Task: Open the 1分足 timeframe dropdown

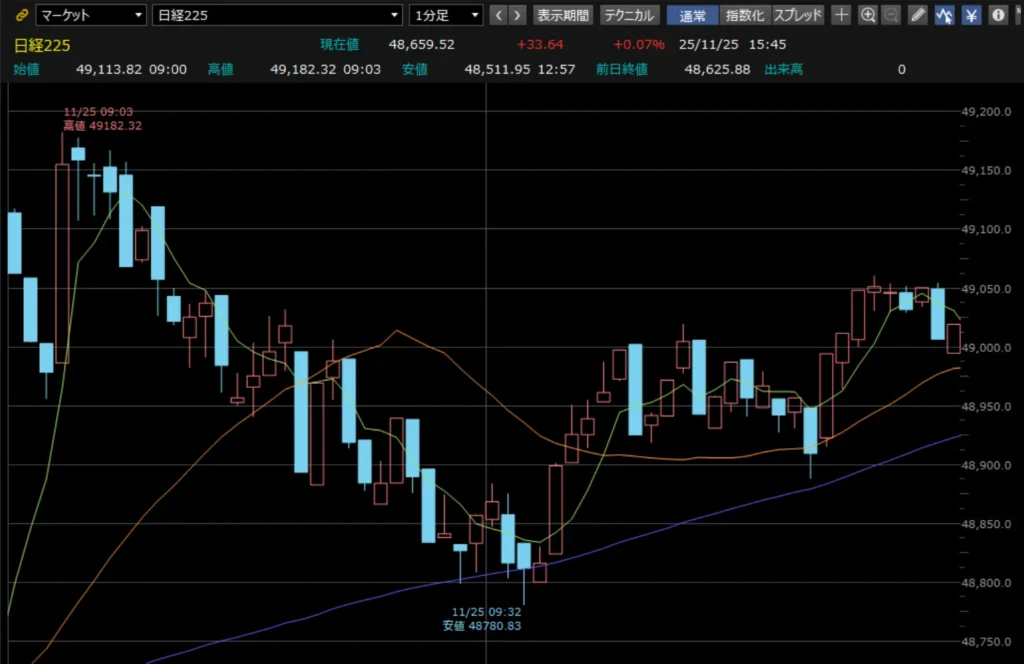Action: coord(446,15)
